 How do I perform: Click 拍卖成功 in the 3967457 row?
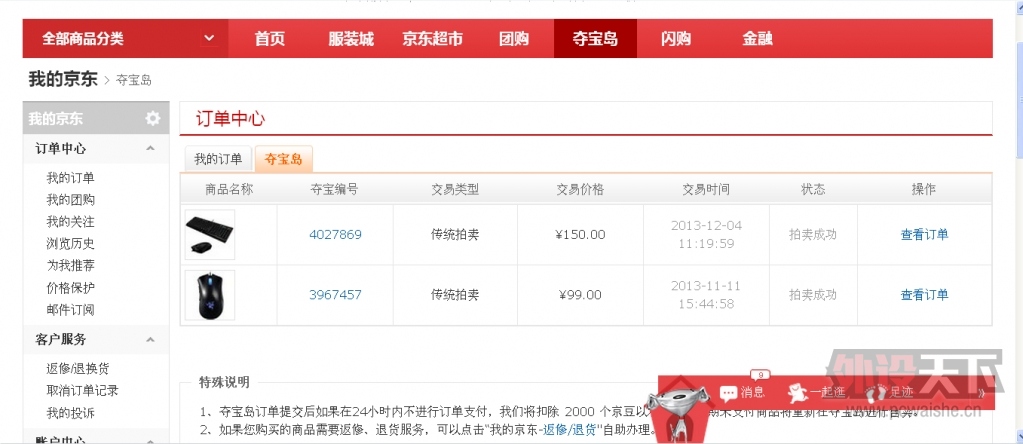click(813, 295)
